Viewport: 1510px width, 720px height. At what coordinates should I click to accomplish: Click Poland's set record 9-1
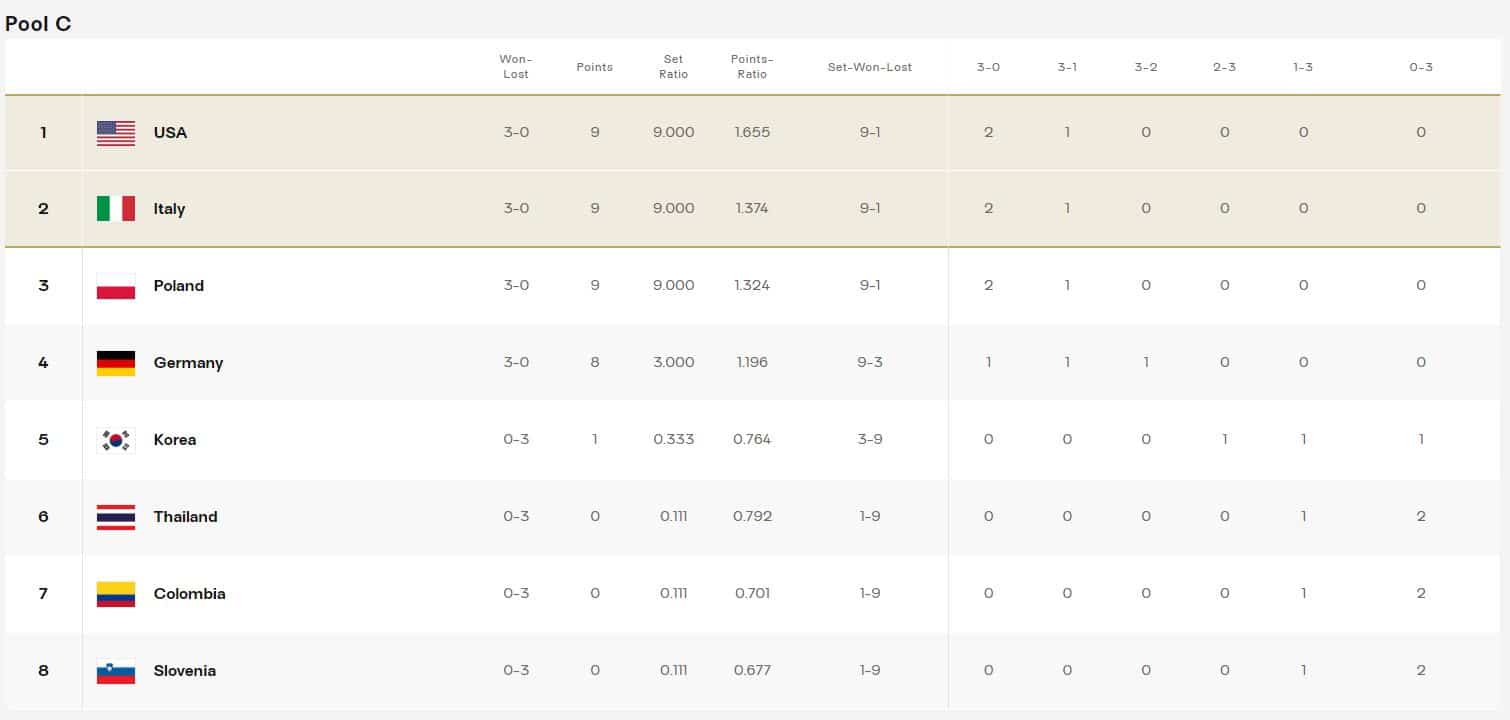point(870,286)
